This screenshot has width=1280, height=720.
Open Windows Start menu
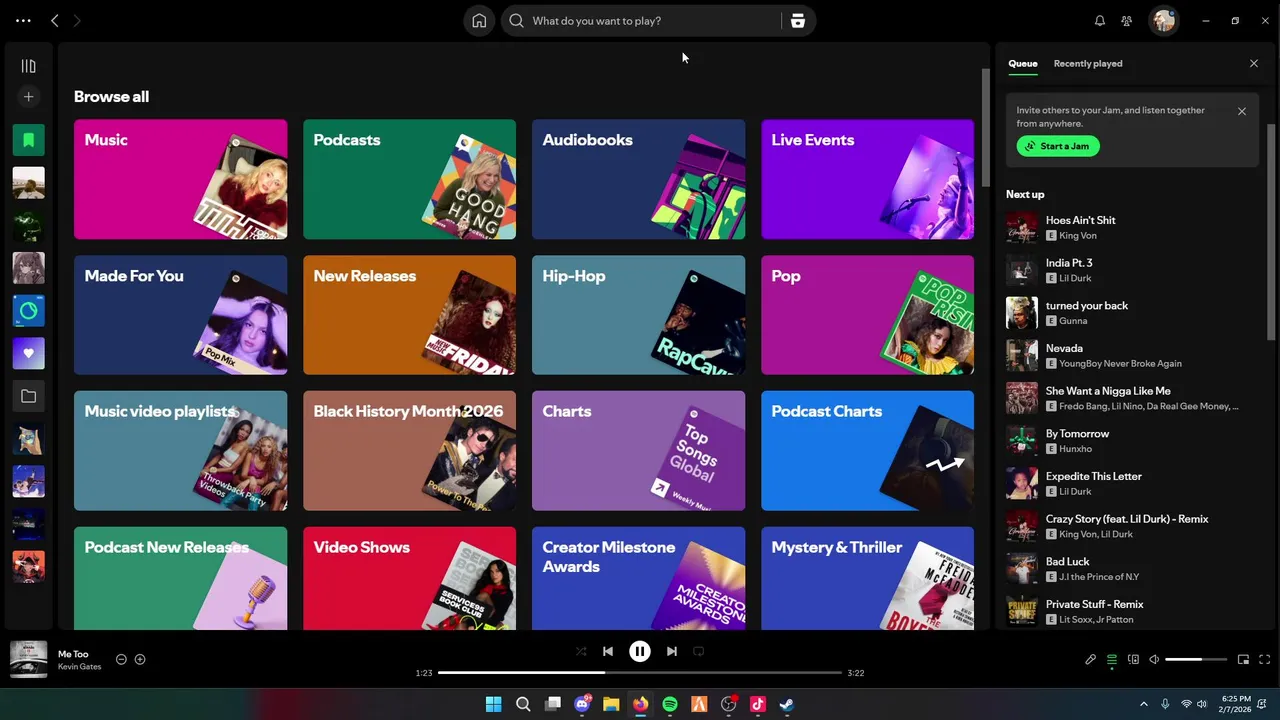tap(493, 704)
